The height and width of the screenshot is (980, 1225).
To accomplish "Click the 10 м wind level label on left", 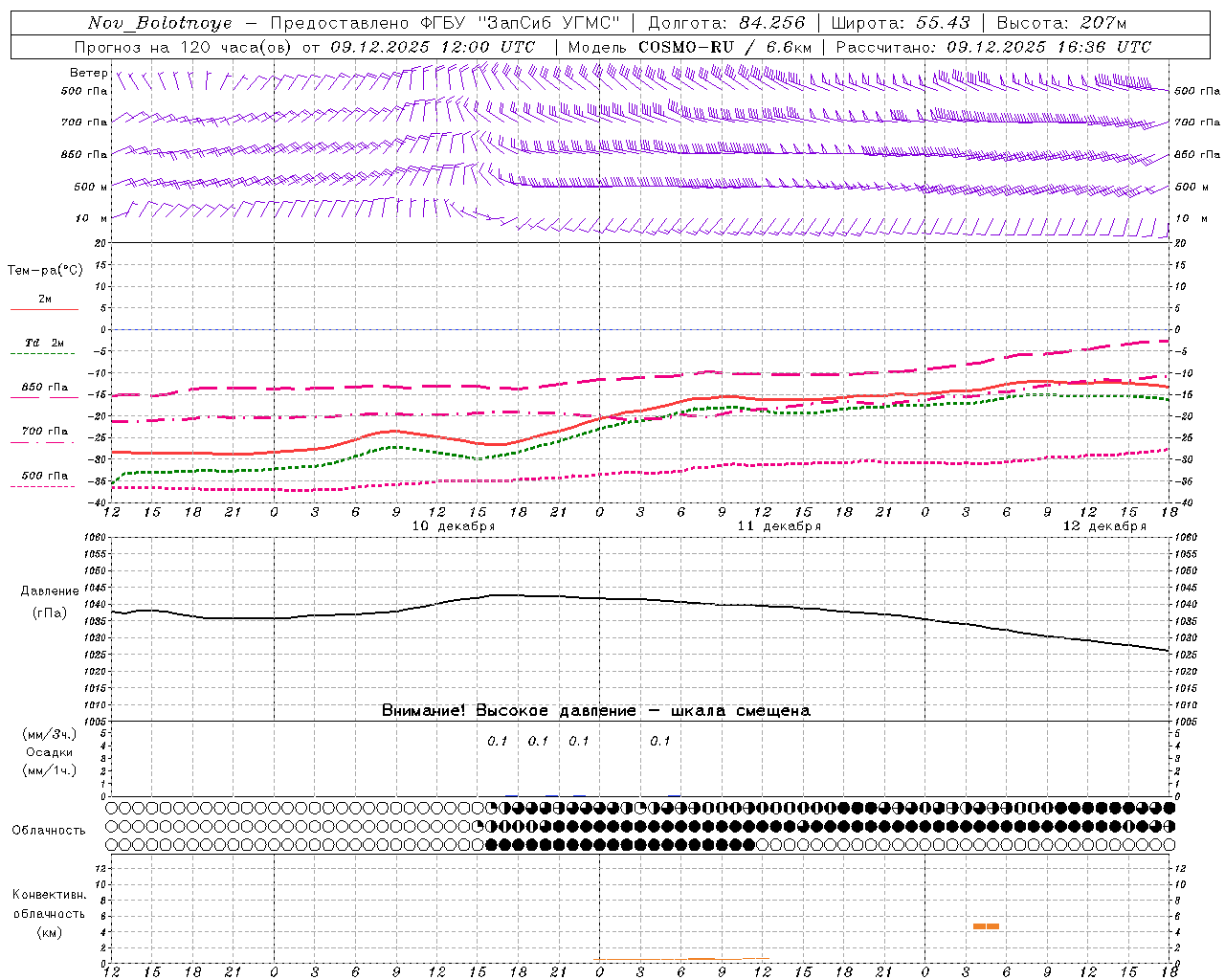I will point(92,218).
